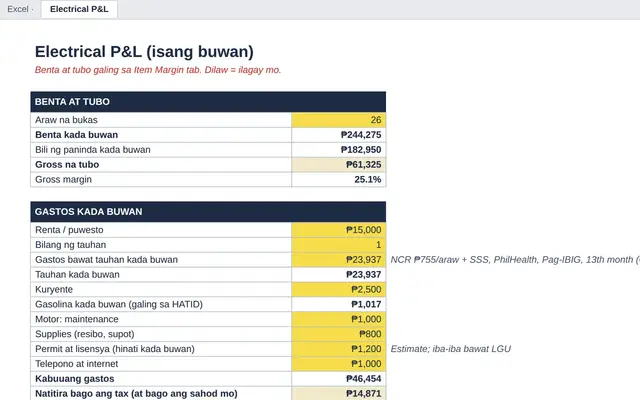This screenshot has width=640, height=400.
Task: Edit the ₱800 supplies cell
Action: [338, 334]
